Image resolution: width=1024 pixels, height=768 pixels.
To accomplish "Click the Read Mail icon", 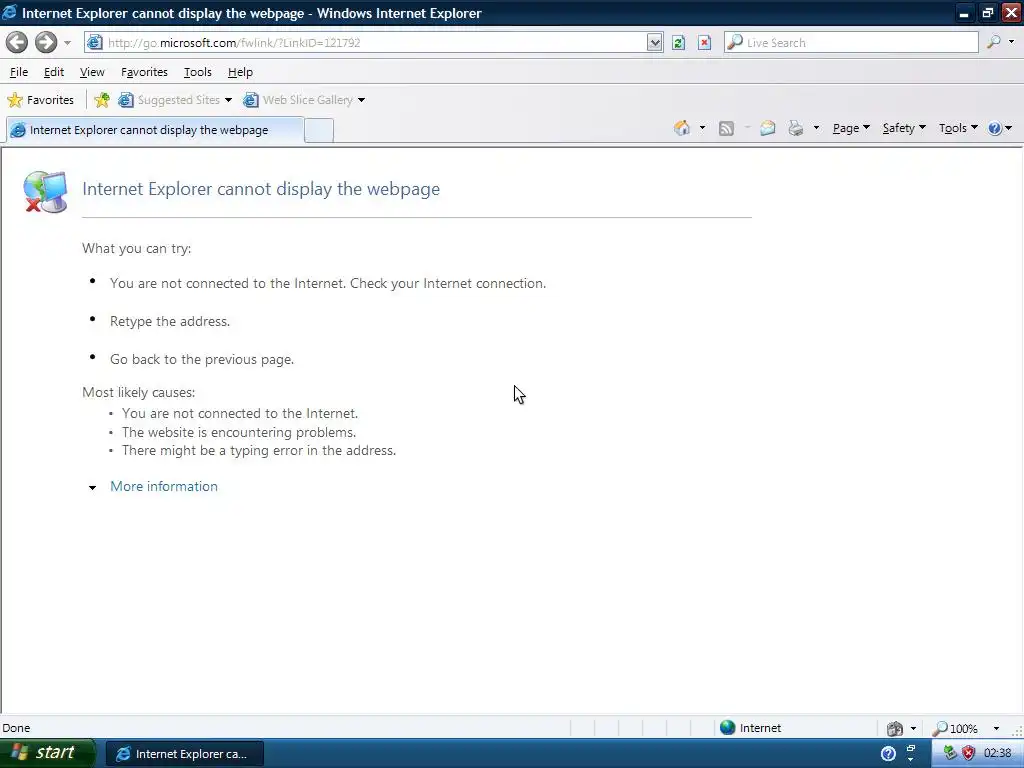I will [767, 128].
